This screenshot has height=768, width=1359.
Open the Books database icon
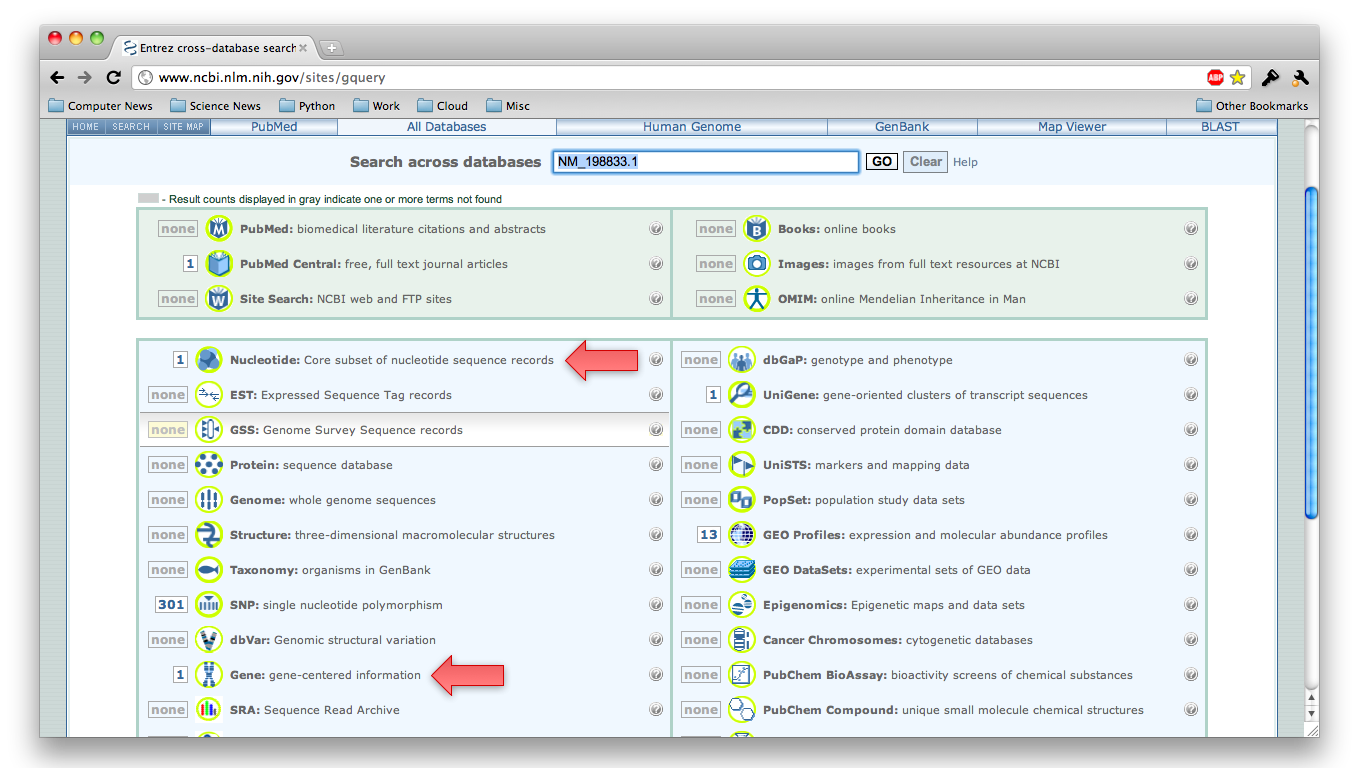point(757,229)
